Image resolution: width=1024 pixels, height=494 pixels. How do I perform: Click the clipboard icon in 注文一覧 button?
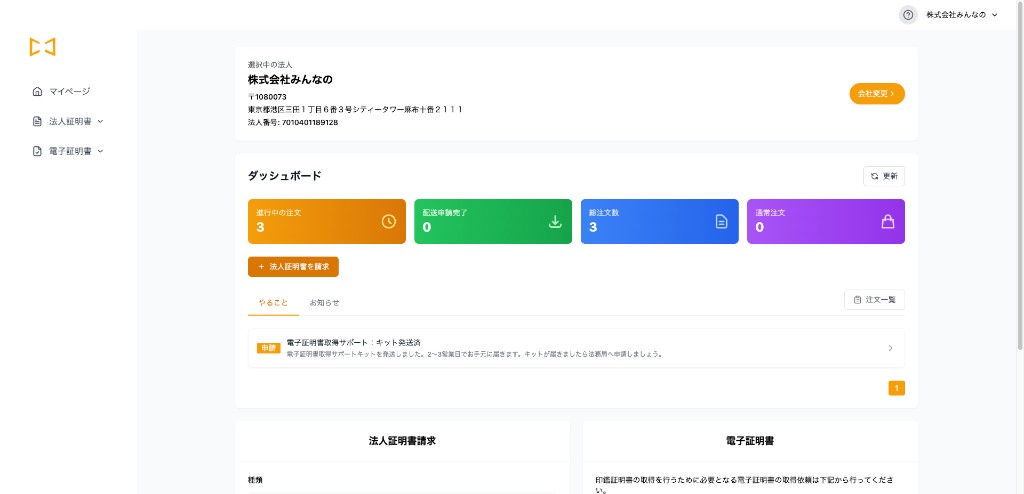tap(857, 300)
